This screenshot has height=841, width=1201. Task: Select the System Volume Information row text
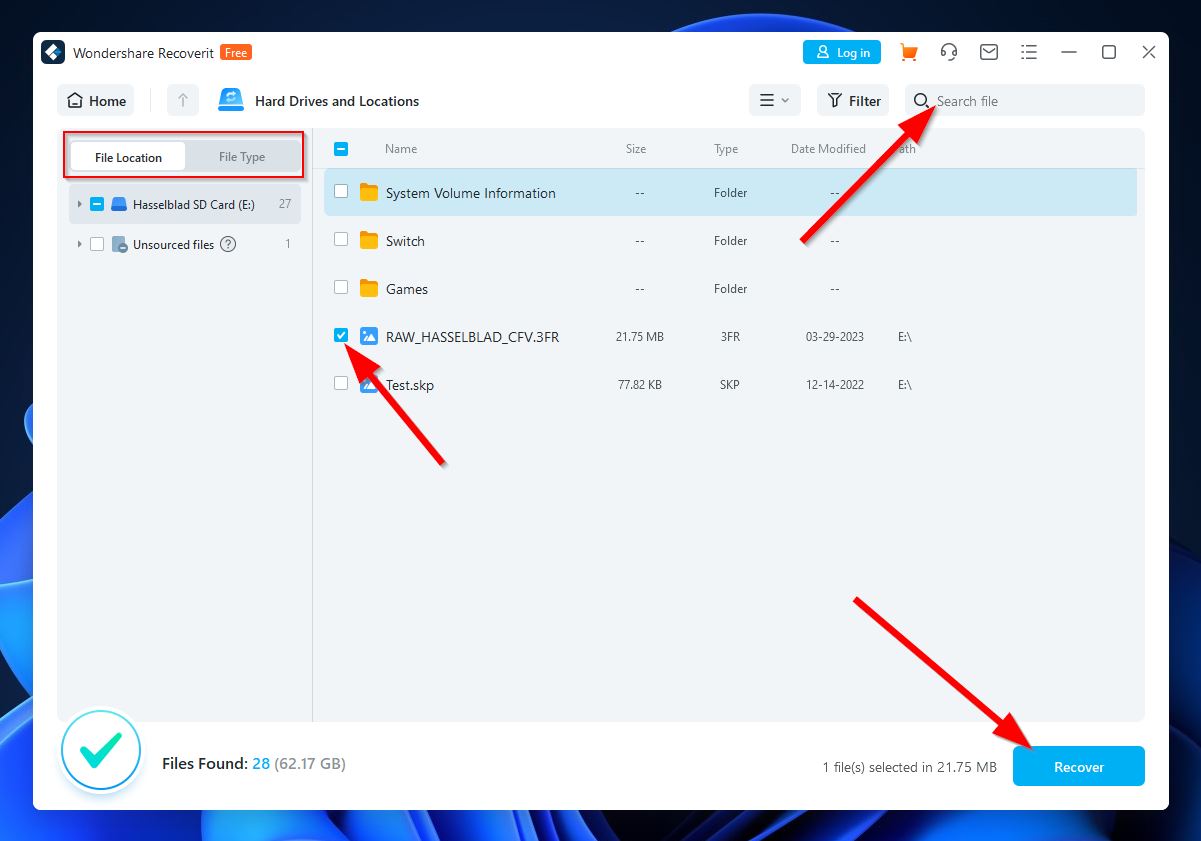[x=471, y=193]
